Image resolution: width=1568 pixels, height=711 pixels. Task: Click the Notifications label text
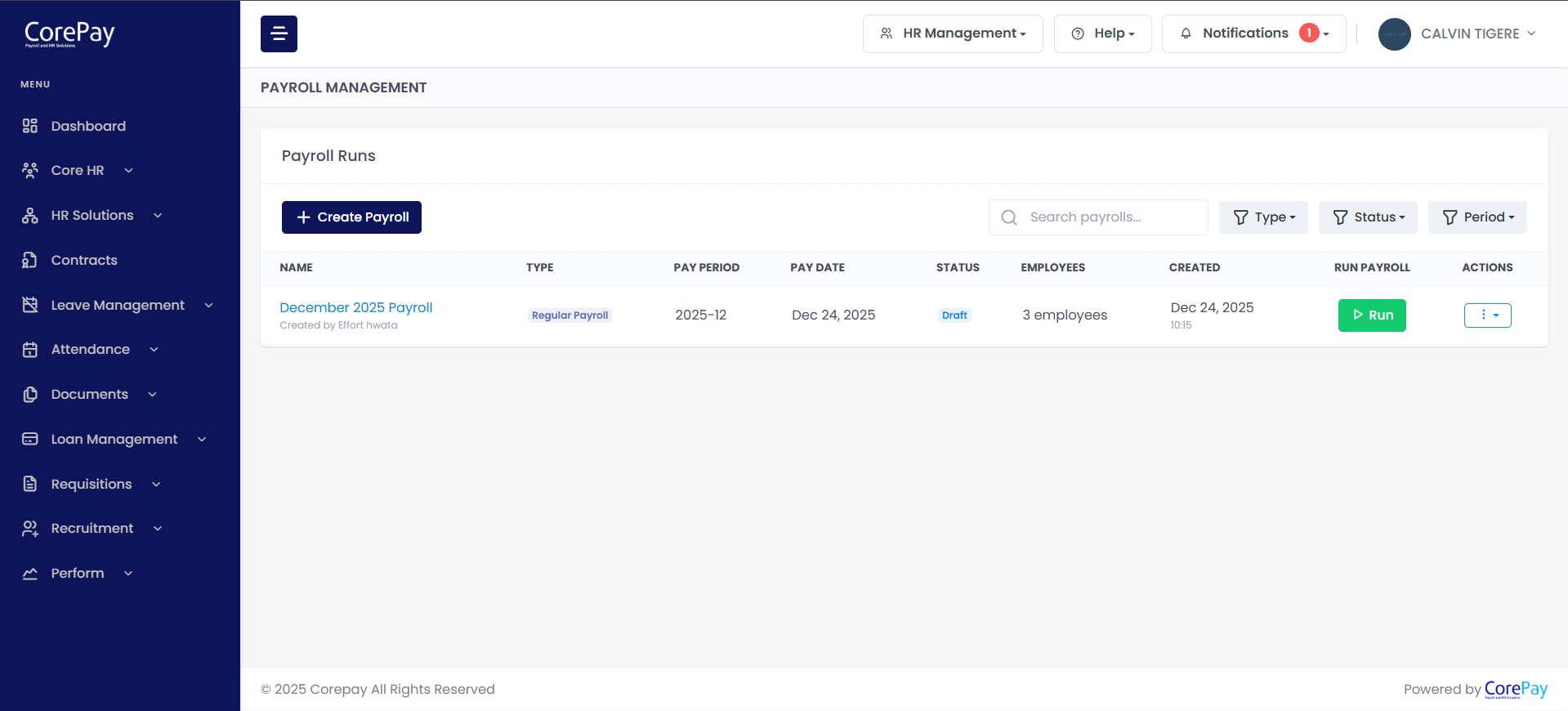(x=1245, y=33)
